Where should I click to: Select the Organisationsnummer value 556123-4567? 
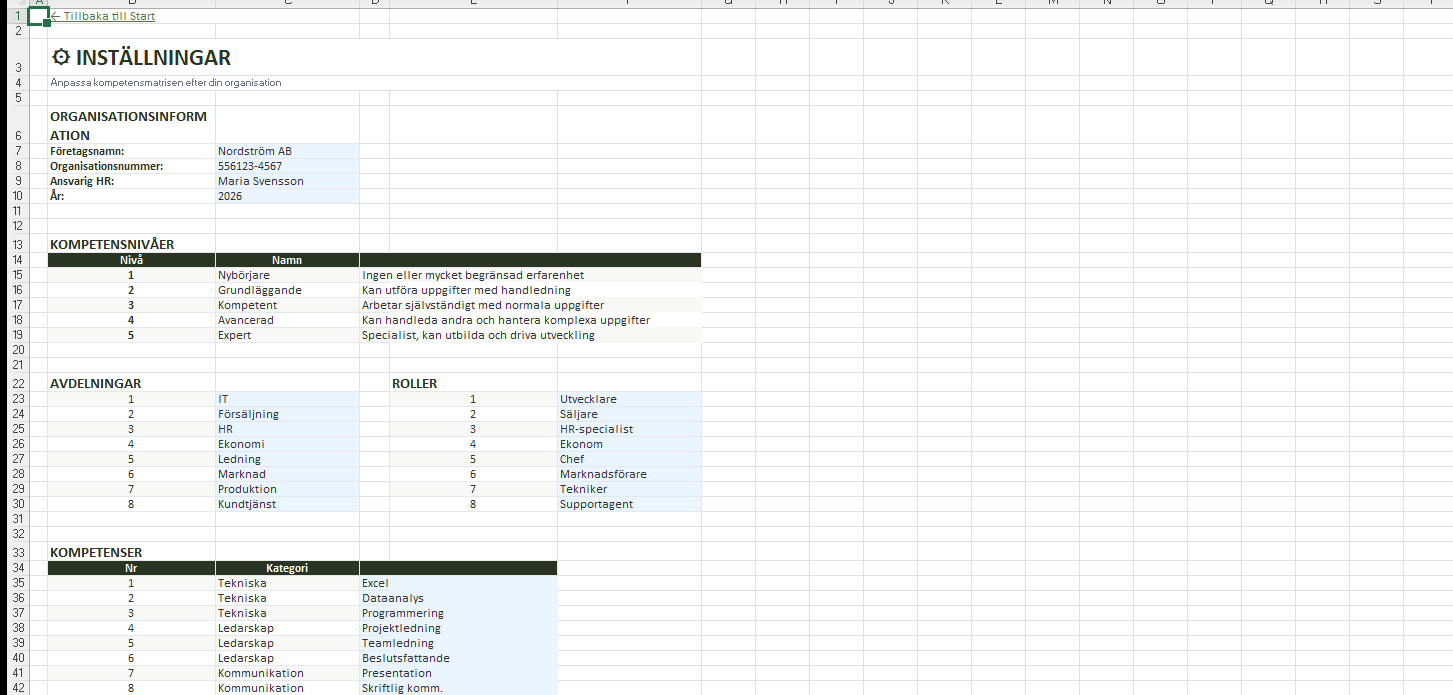(286, 166)
